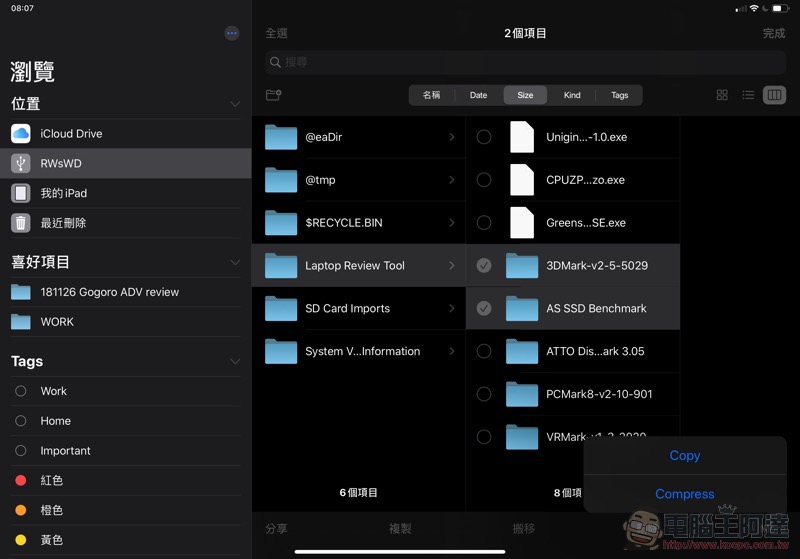Choose the Home tag circle

20,421
